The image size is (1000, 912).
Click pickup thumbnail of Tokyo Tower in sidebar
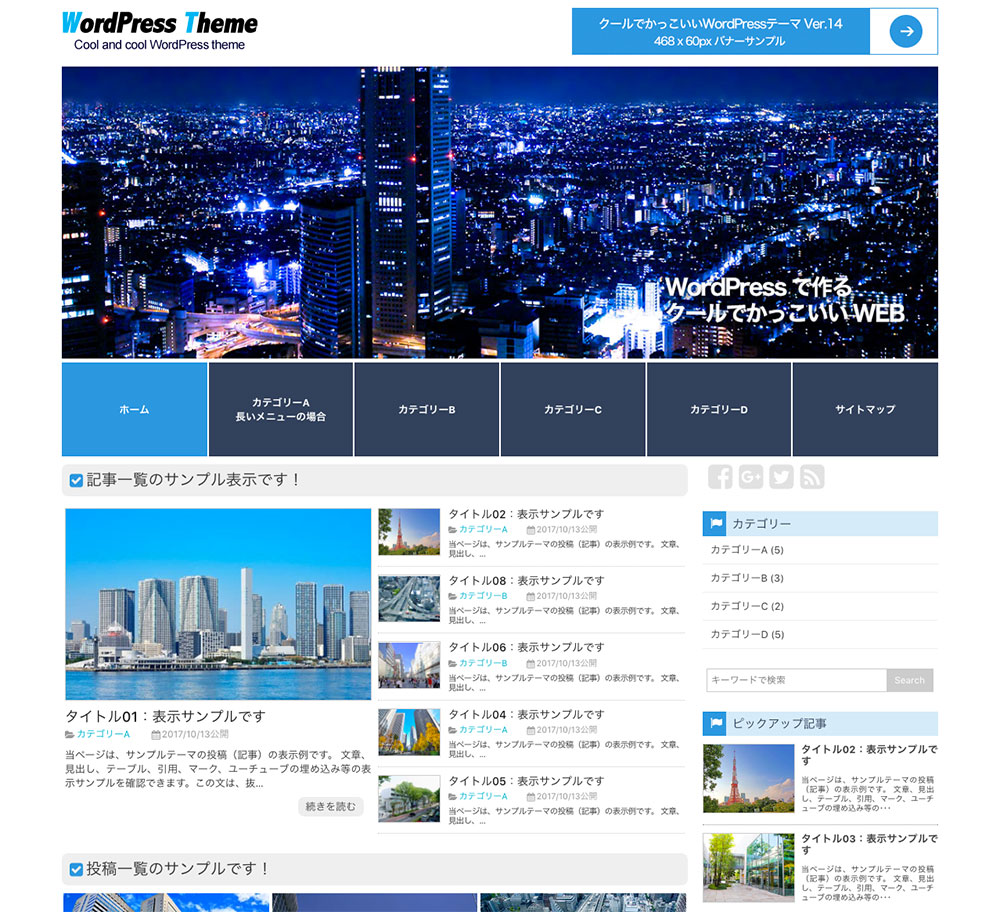click(x=749, y=778)
